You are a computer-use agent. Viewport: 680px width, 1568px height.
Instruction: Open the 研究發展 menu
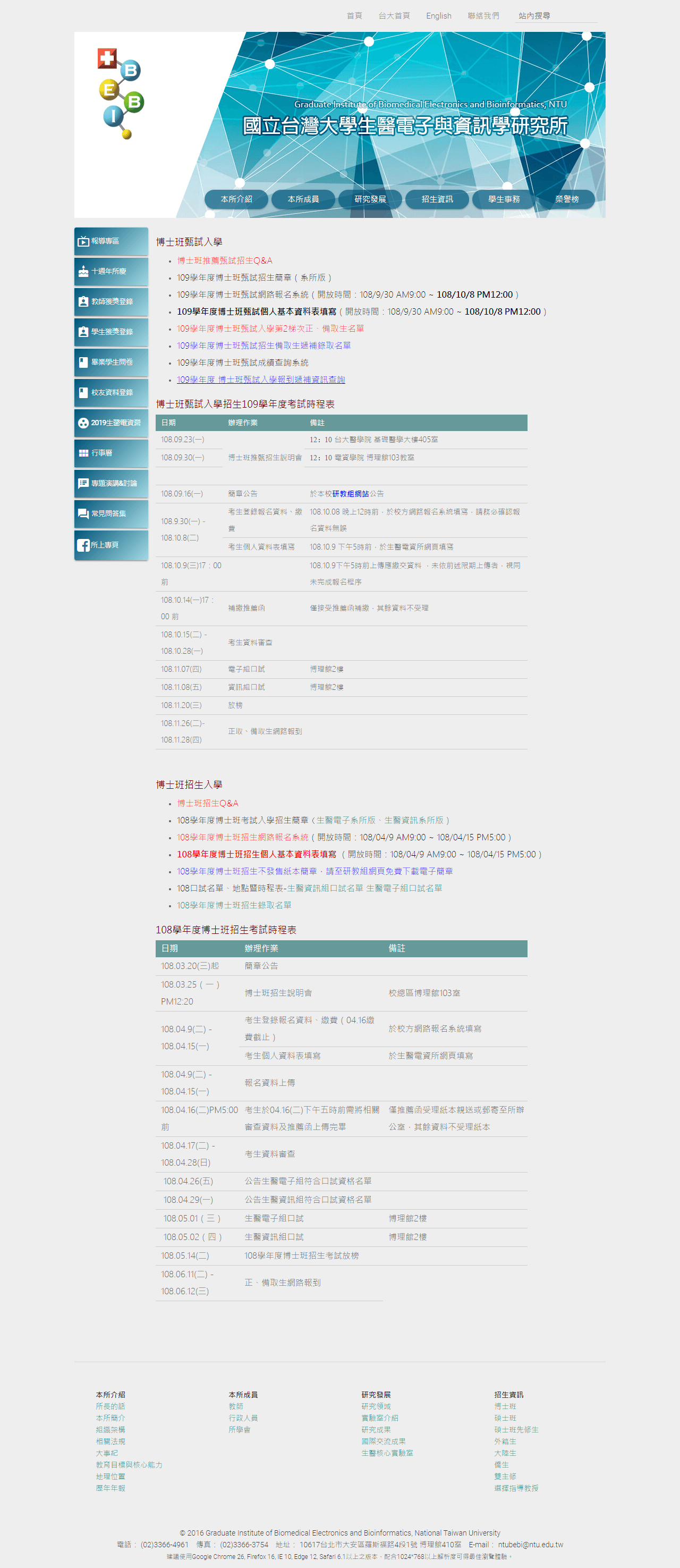click(x=370, y=199)
